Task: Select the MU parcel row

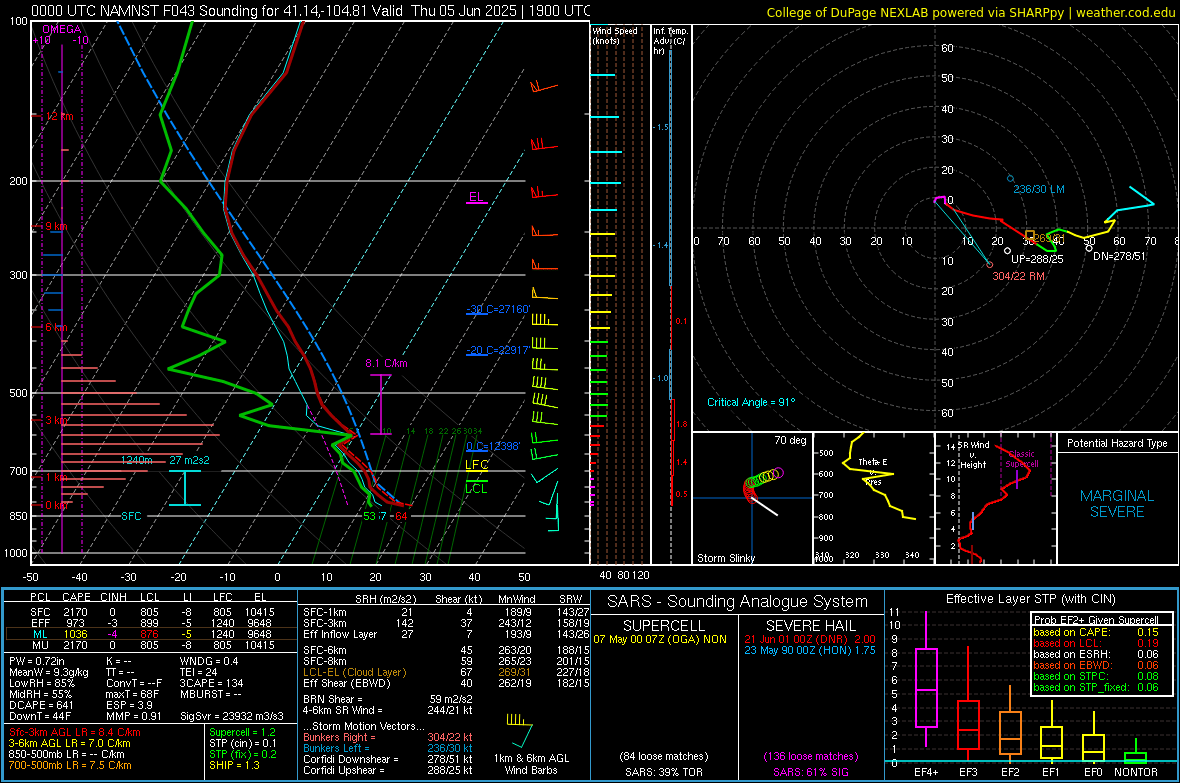Action: pos(151,644)
